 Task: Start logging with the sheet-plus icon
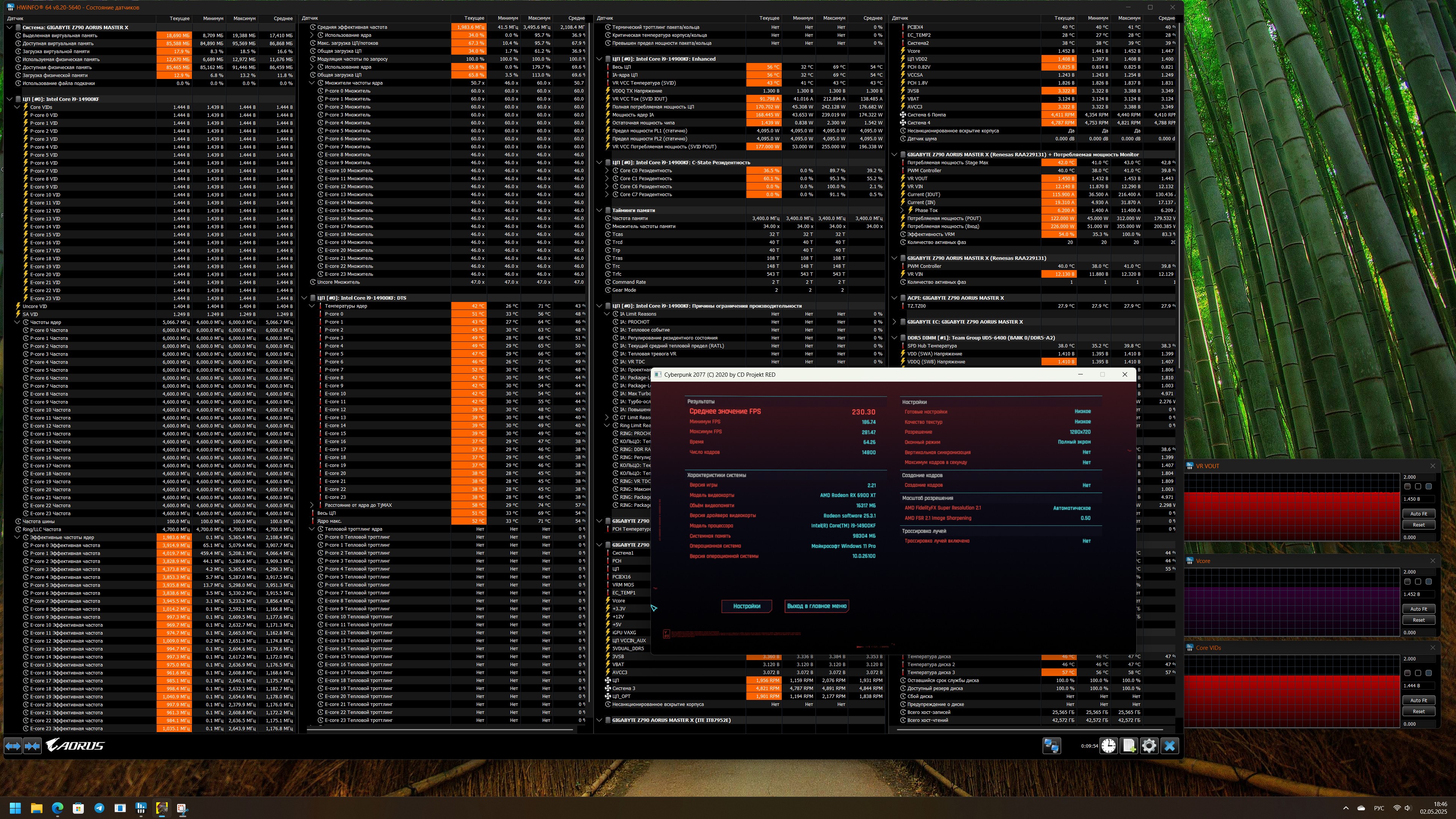point(1129,745)
